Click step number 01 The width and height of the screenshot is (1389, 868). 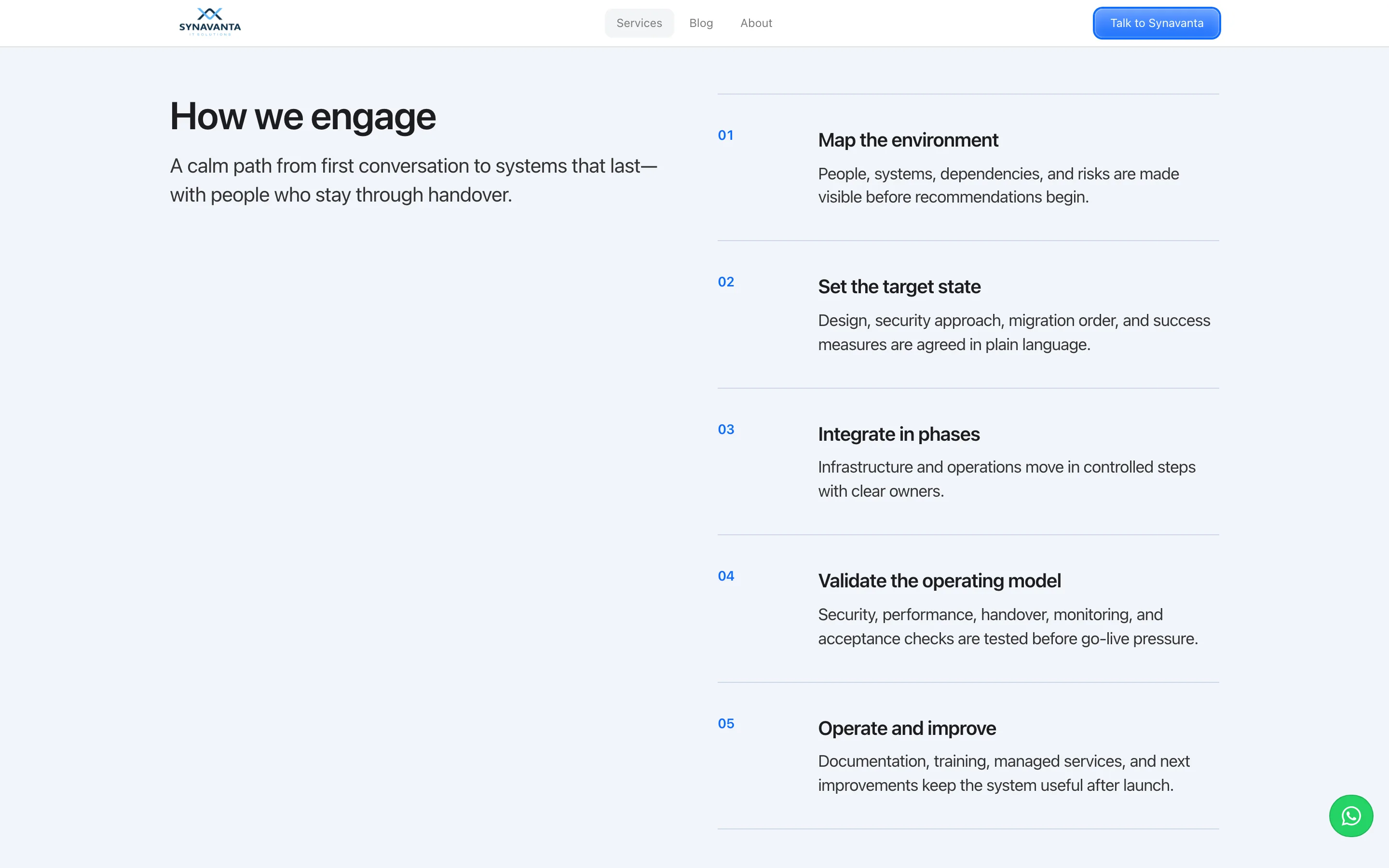coord(725,136)
